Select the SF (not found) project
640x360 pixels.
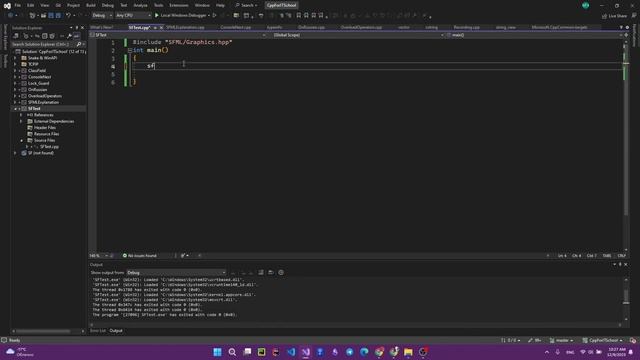pos(41,153)
